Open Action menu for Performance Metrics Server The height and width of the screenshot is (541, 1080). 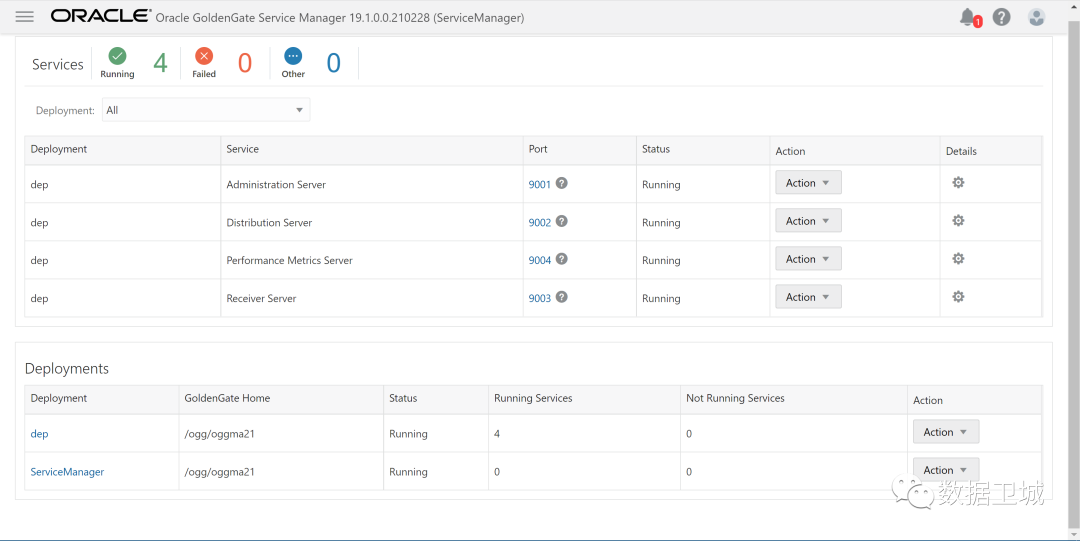[808, 258]
